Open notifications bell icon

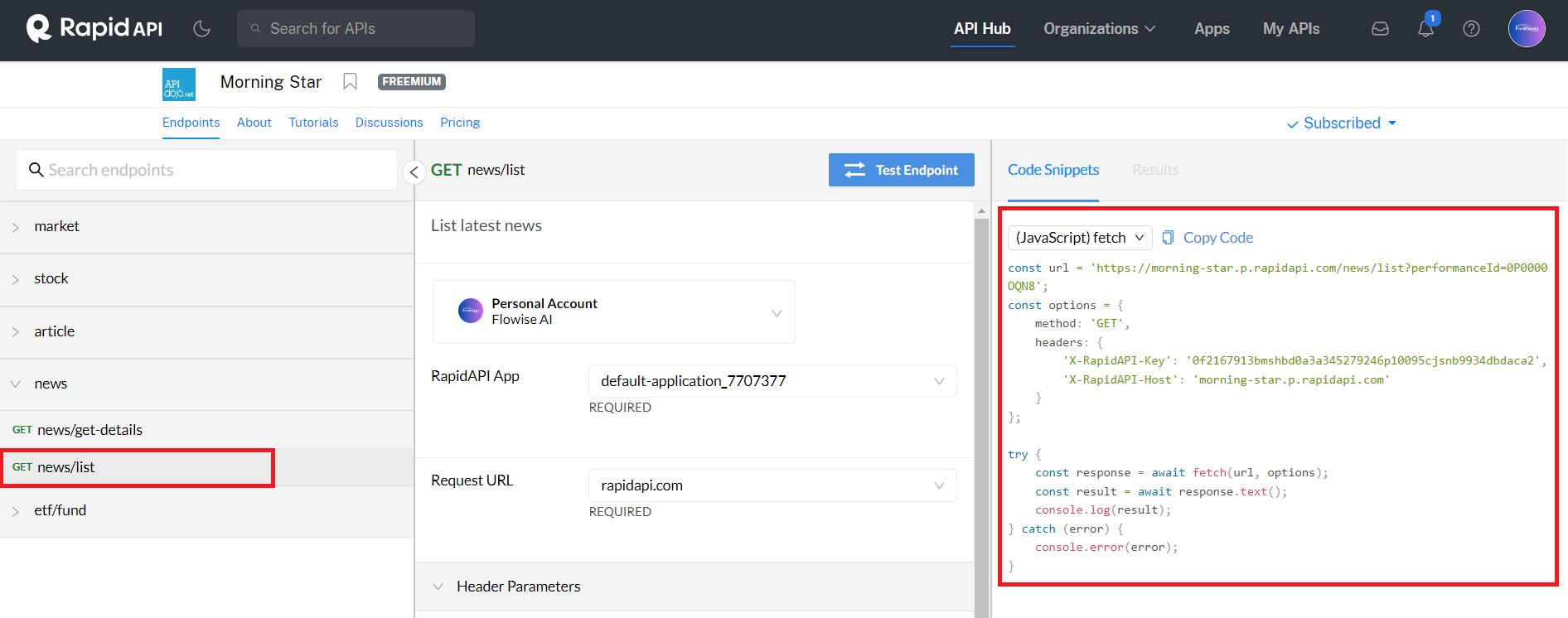point(1425,29)
